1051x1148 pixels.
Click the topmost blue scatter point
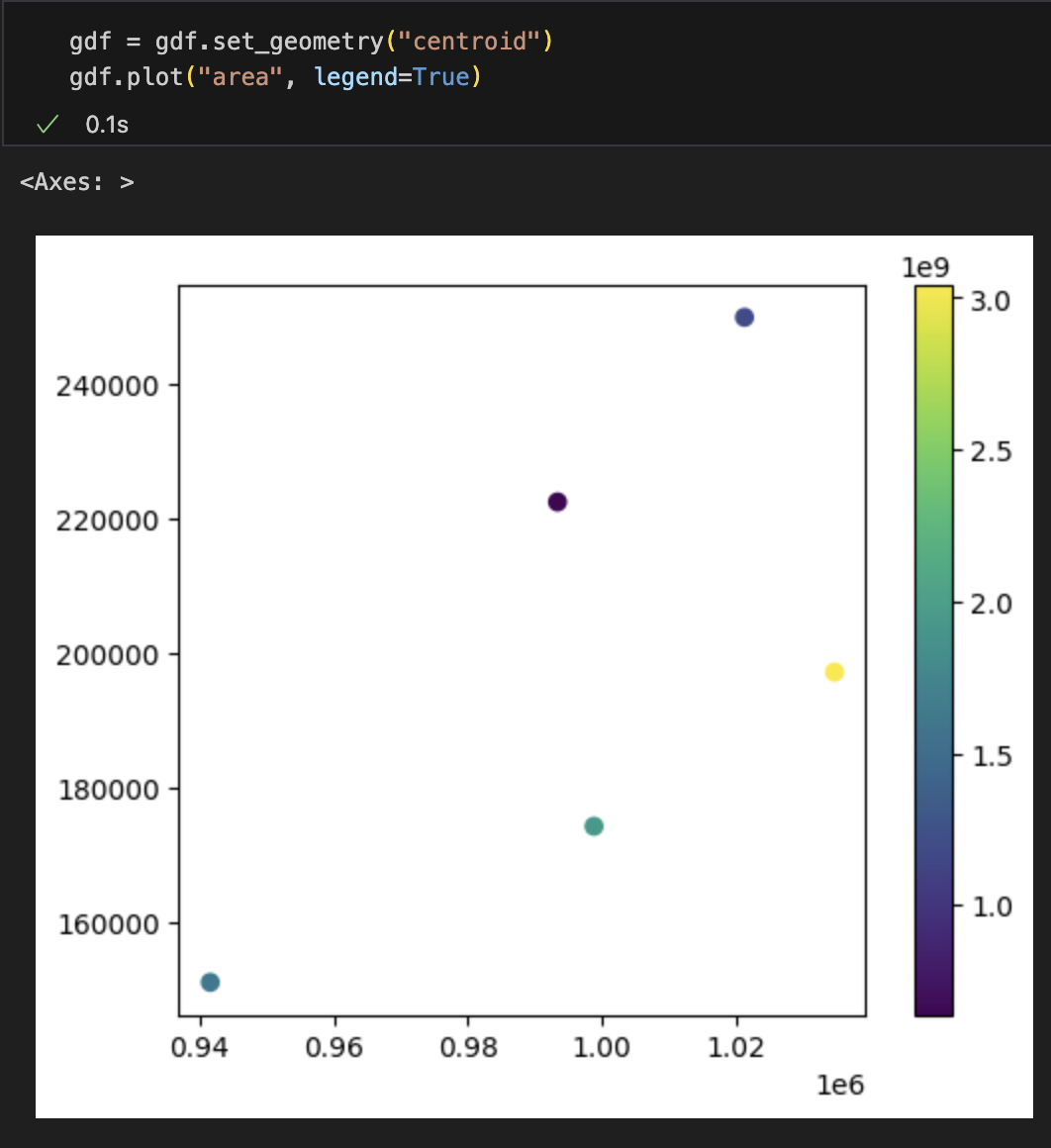[x=744, y=318]
